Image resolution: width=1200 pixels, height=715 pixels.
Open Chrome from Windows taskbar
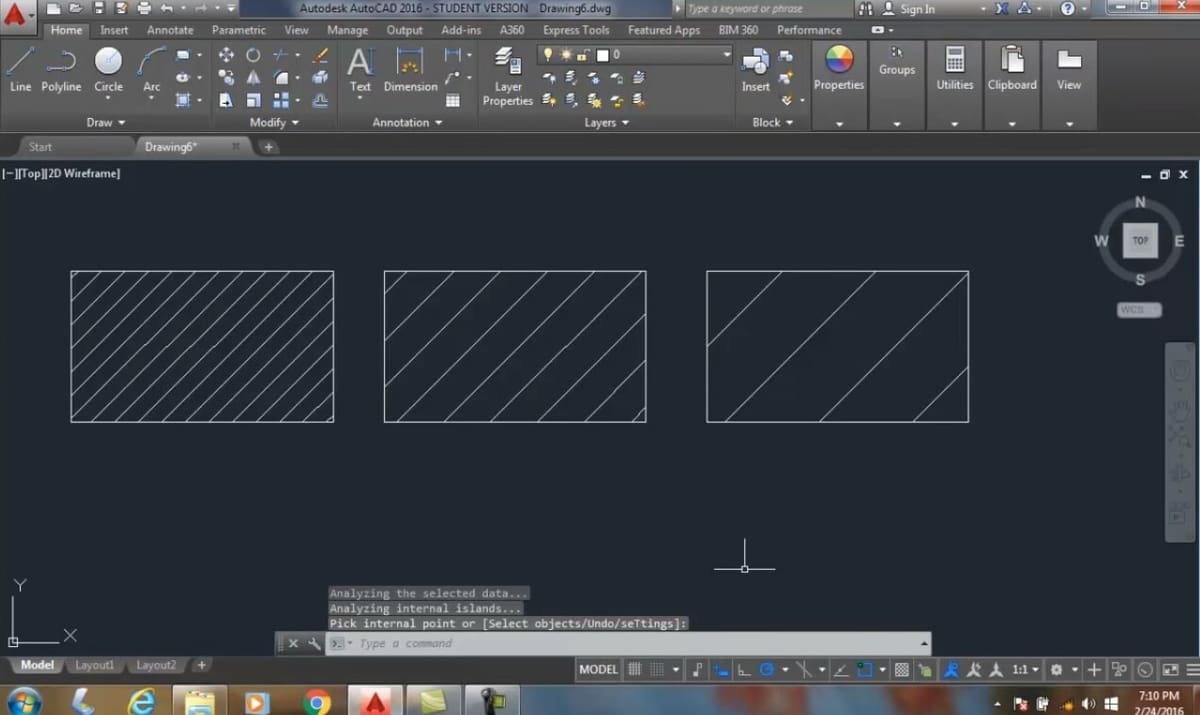pos(317,701)
